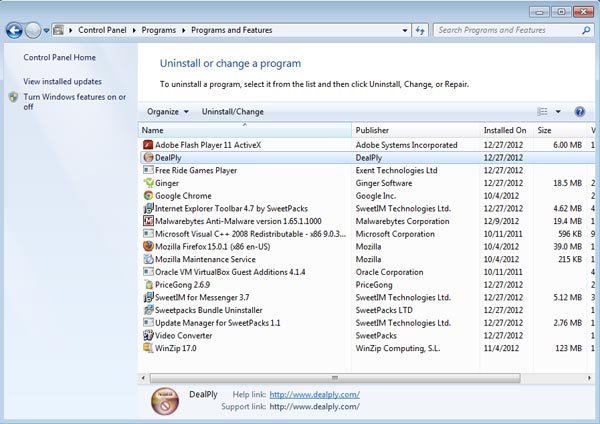Select the Ginger Software publisher cell

coord(384,183)
